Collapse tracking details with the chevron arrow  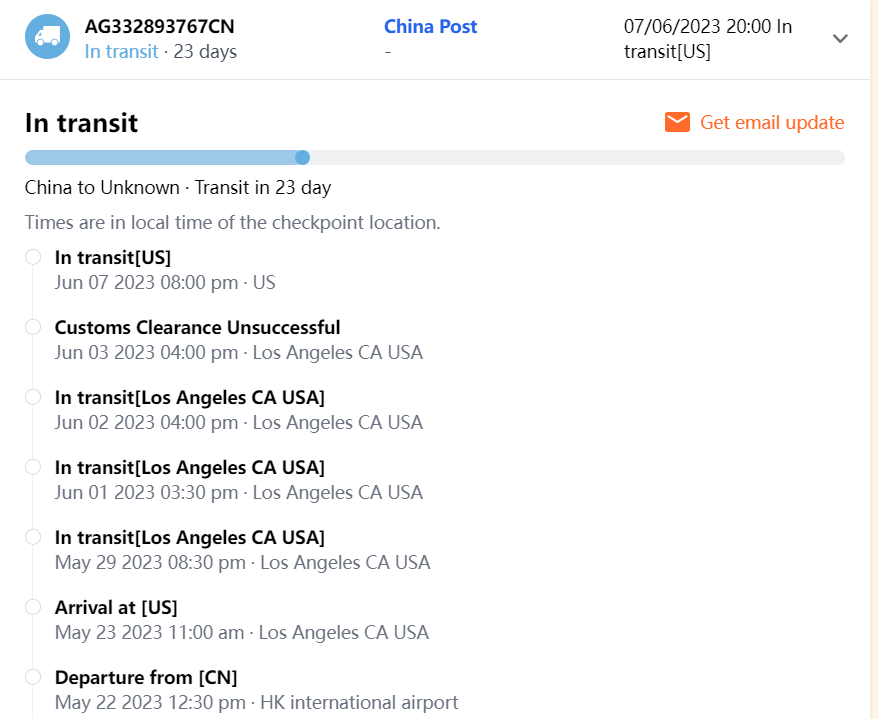(x=840, y=38)
